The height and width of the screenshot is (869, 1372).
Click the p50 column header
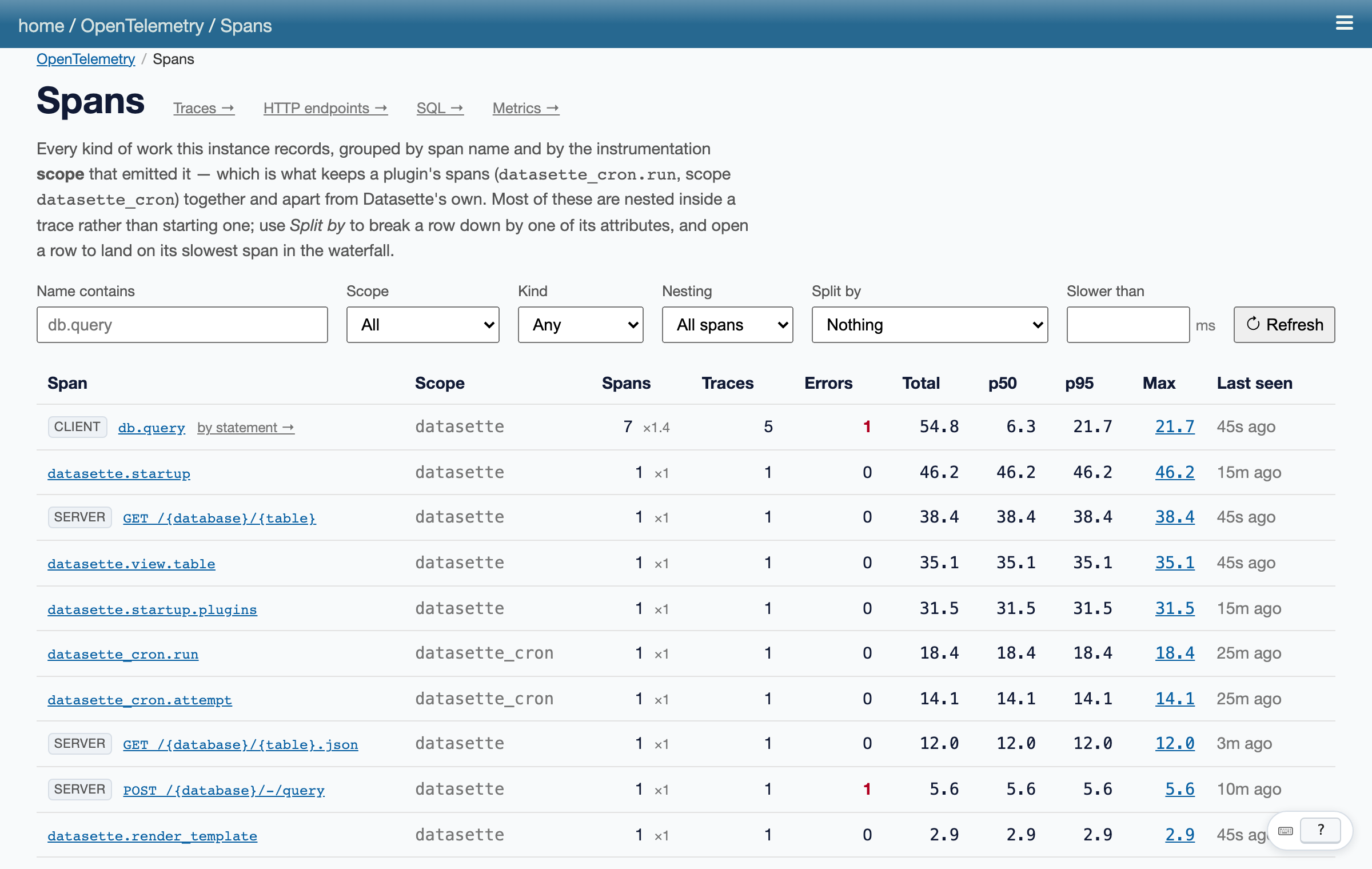[x=1003, y=383]
